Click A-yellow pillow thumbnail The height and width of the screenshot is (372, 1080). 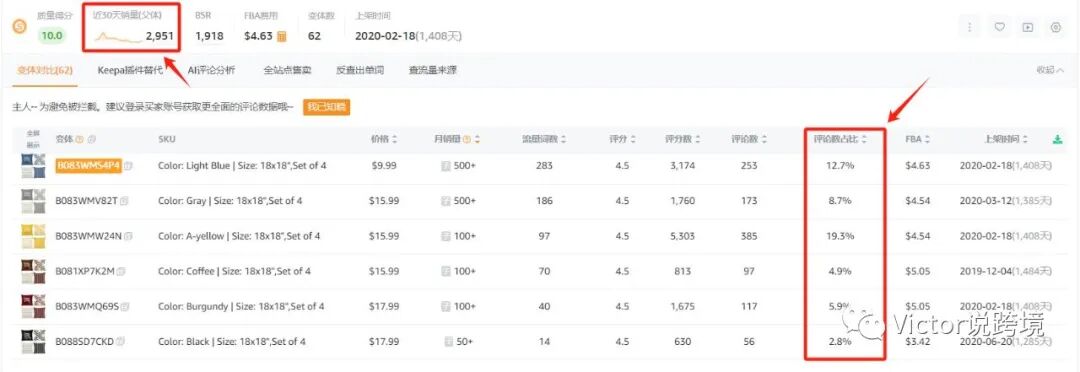click(x=33, y=237)
